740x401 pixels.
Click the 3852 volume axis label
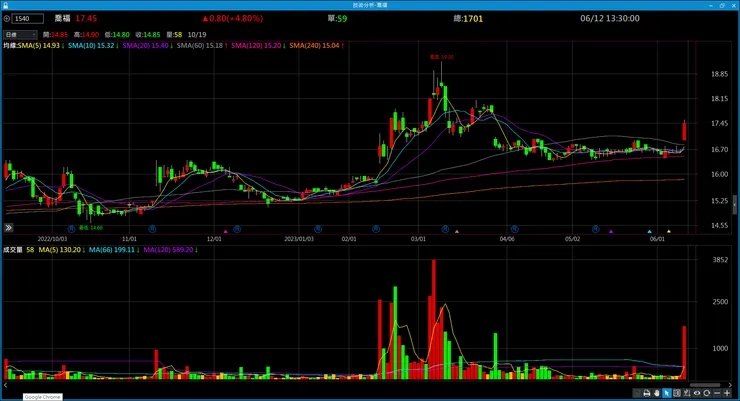tap(720, 259)
